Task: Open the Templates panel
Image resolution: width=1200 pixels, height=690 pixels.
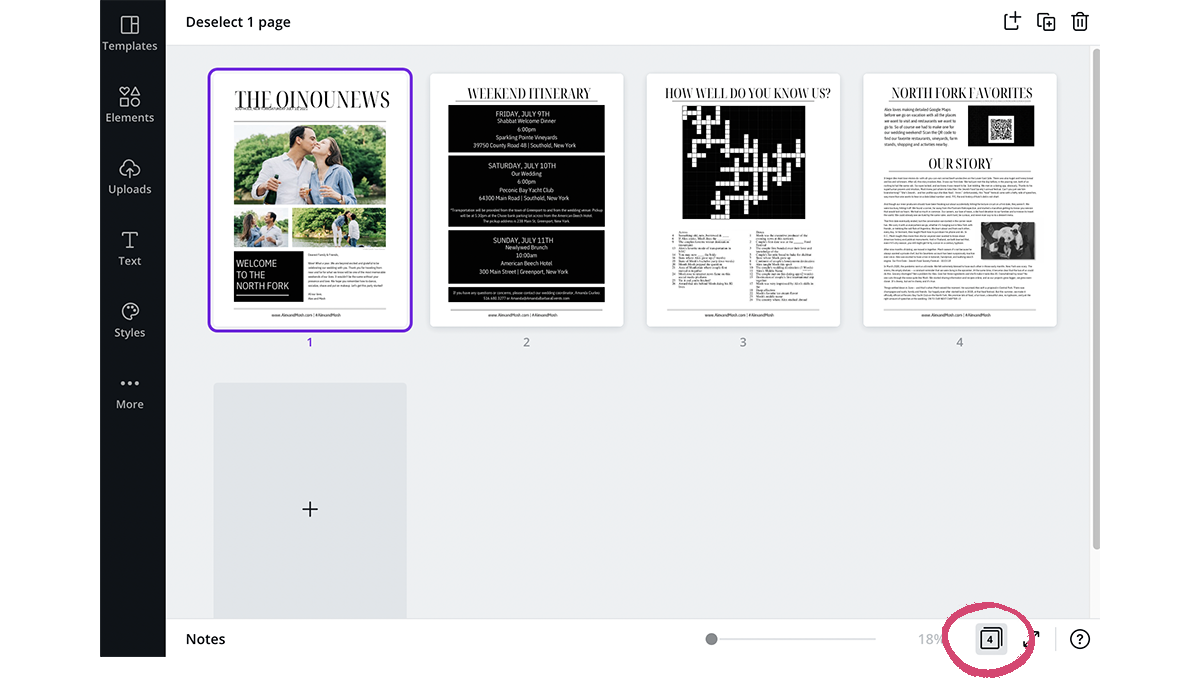Action: pos(130,33)
